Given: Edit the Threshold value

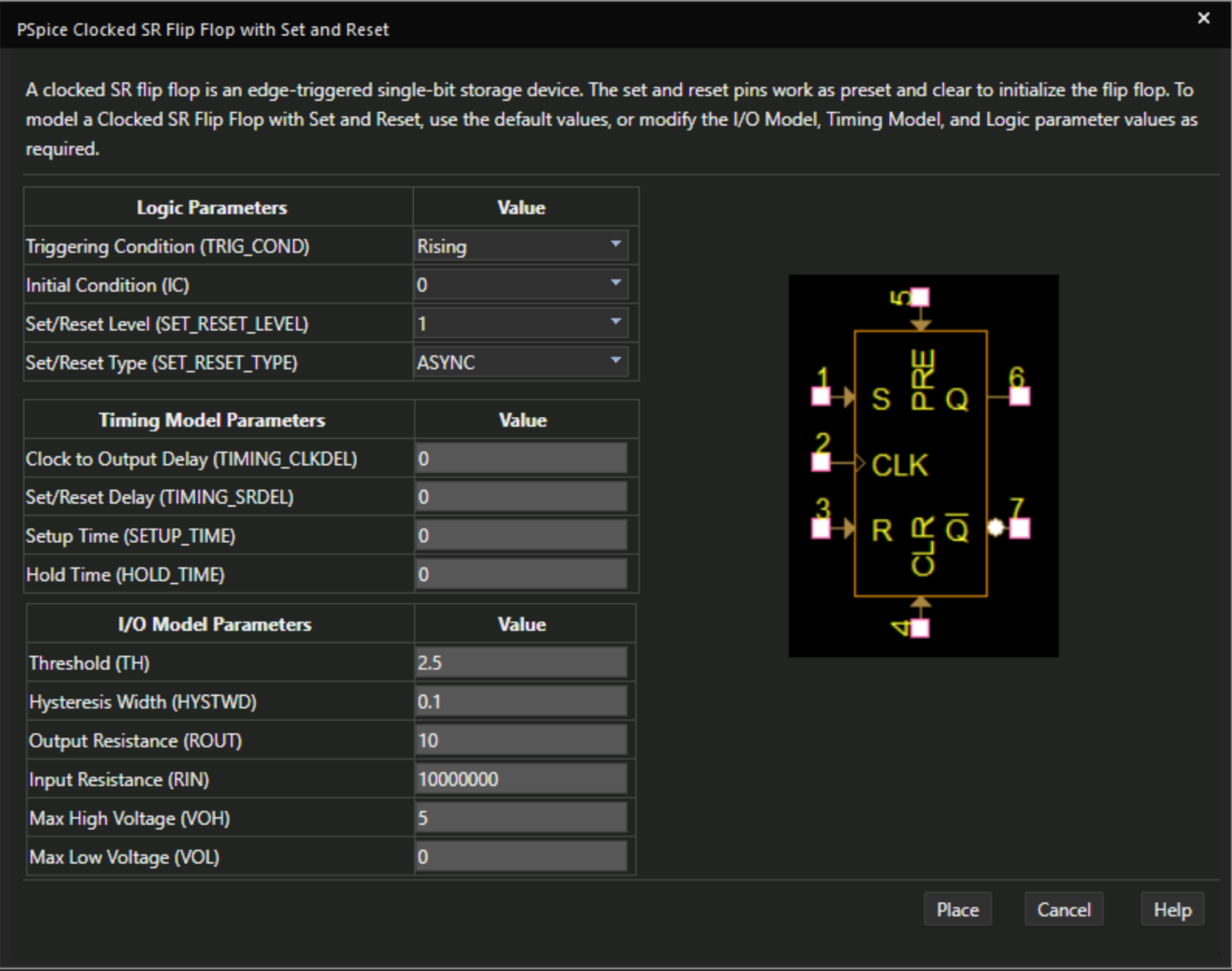Looking at the screenshot, I should point(521,662).
